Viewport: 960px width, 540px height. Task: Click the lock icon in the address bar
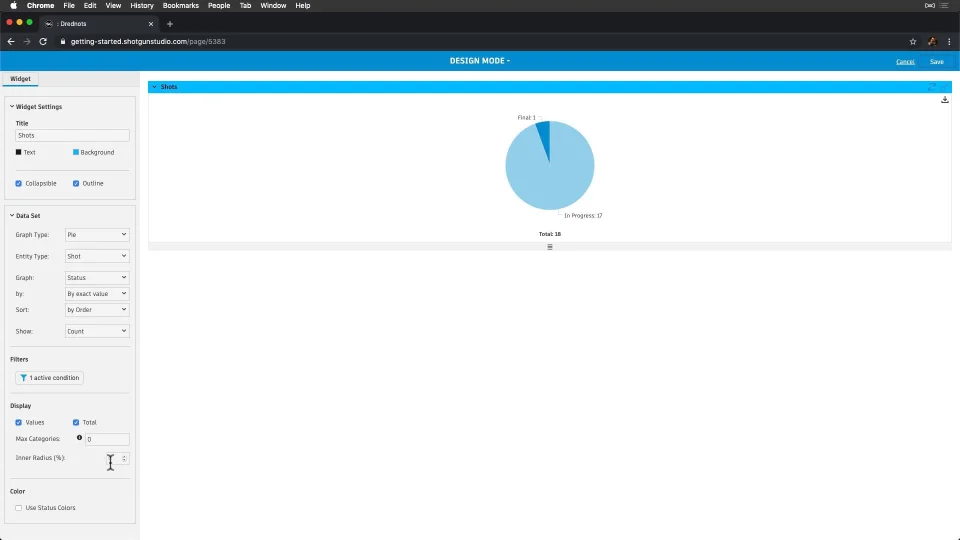(62, 42)
